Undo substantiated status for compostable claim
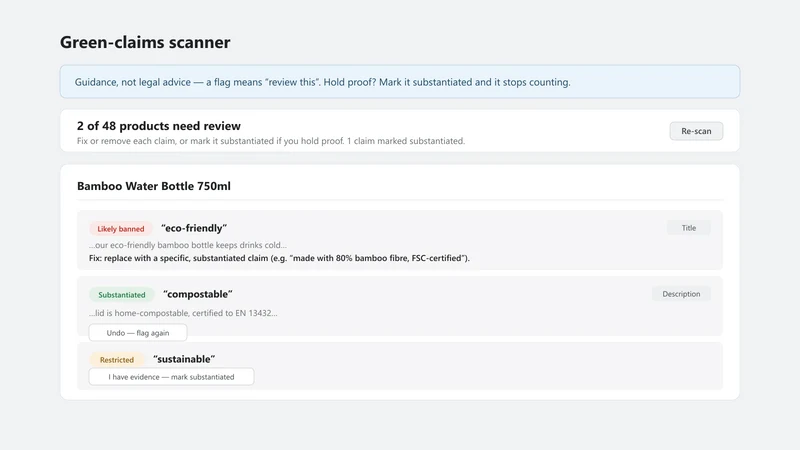 [138, 333]
